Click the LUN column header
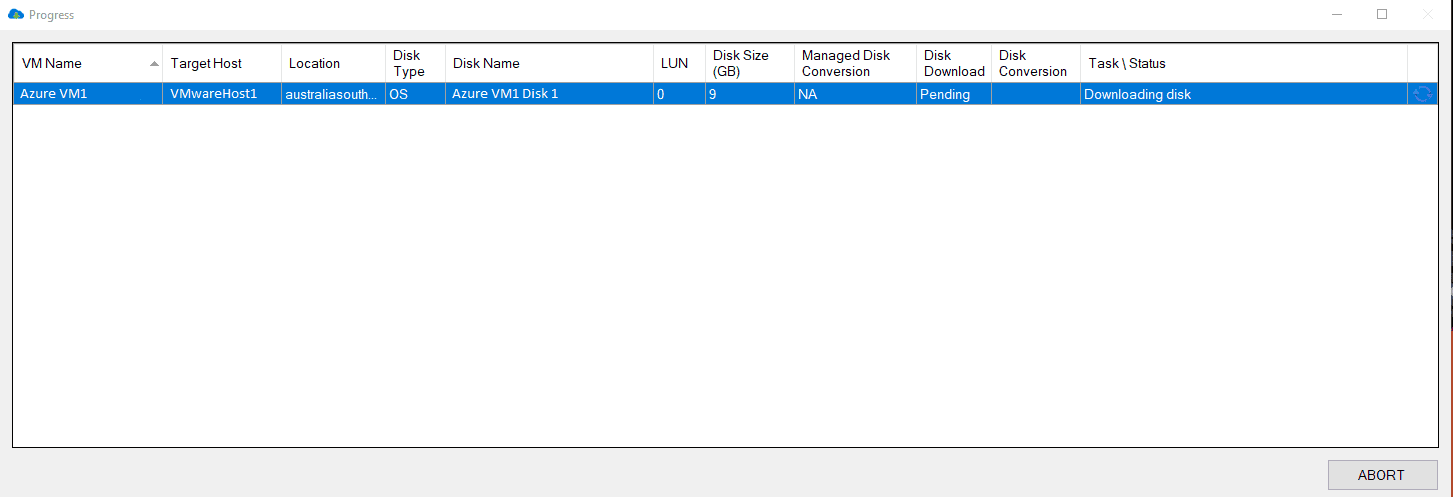The width and height of the screenshot is (1453, 497). pos(674,63)
